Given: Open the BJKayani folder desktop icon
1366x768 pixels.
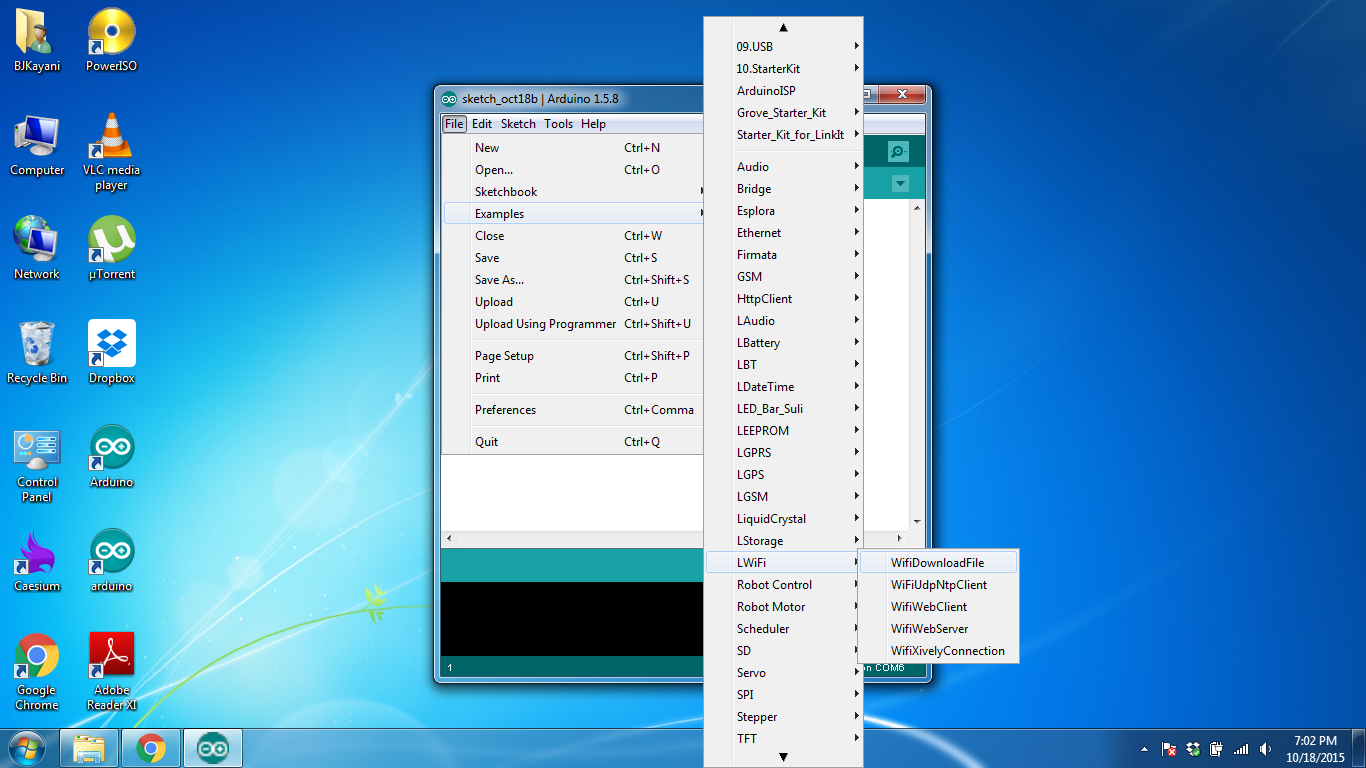Looking at the screenshot, I should 37,40.
